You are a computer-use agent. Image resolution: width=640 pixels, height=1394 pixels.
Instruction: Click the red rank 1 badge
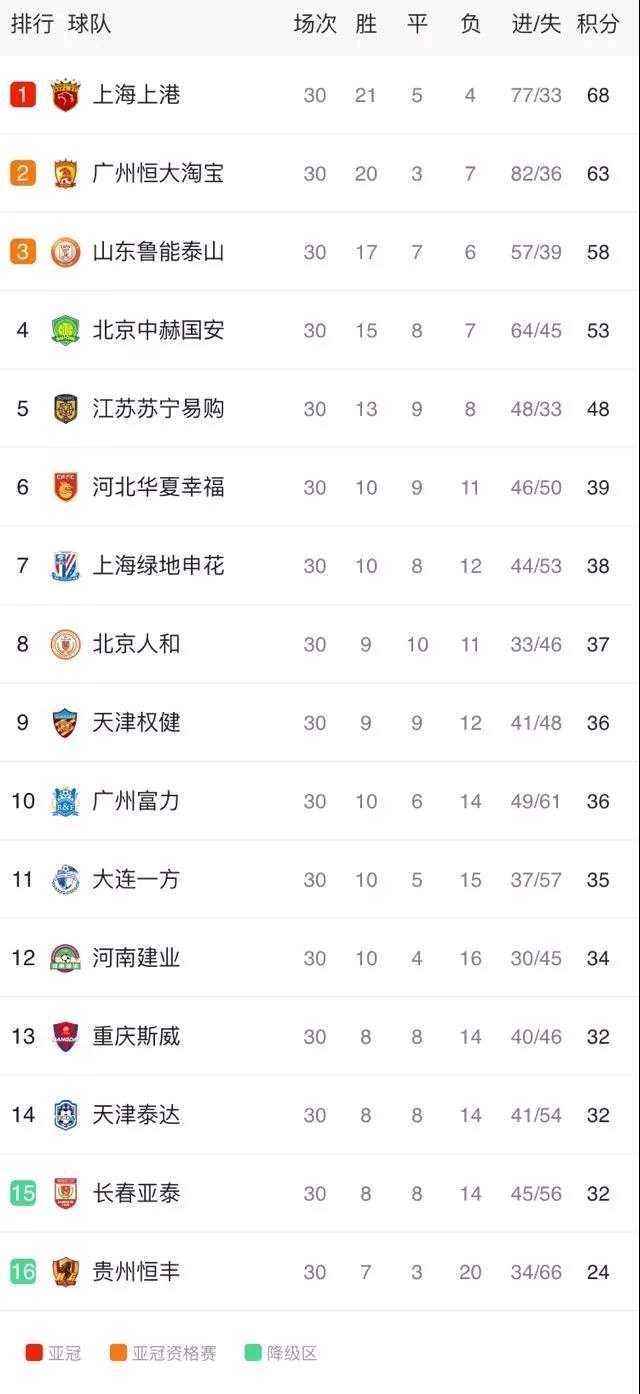tap(23, 95)
